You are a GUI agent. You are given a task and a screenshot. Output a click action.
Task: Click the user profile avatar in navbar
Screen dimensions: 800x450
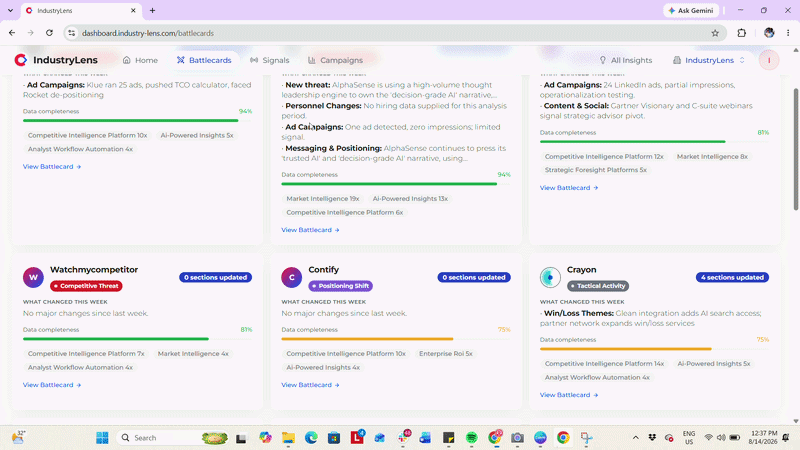(769, 60)
